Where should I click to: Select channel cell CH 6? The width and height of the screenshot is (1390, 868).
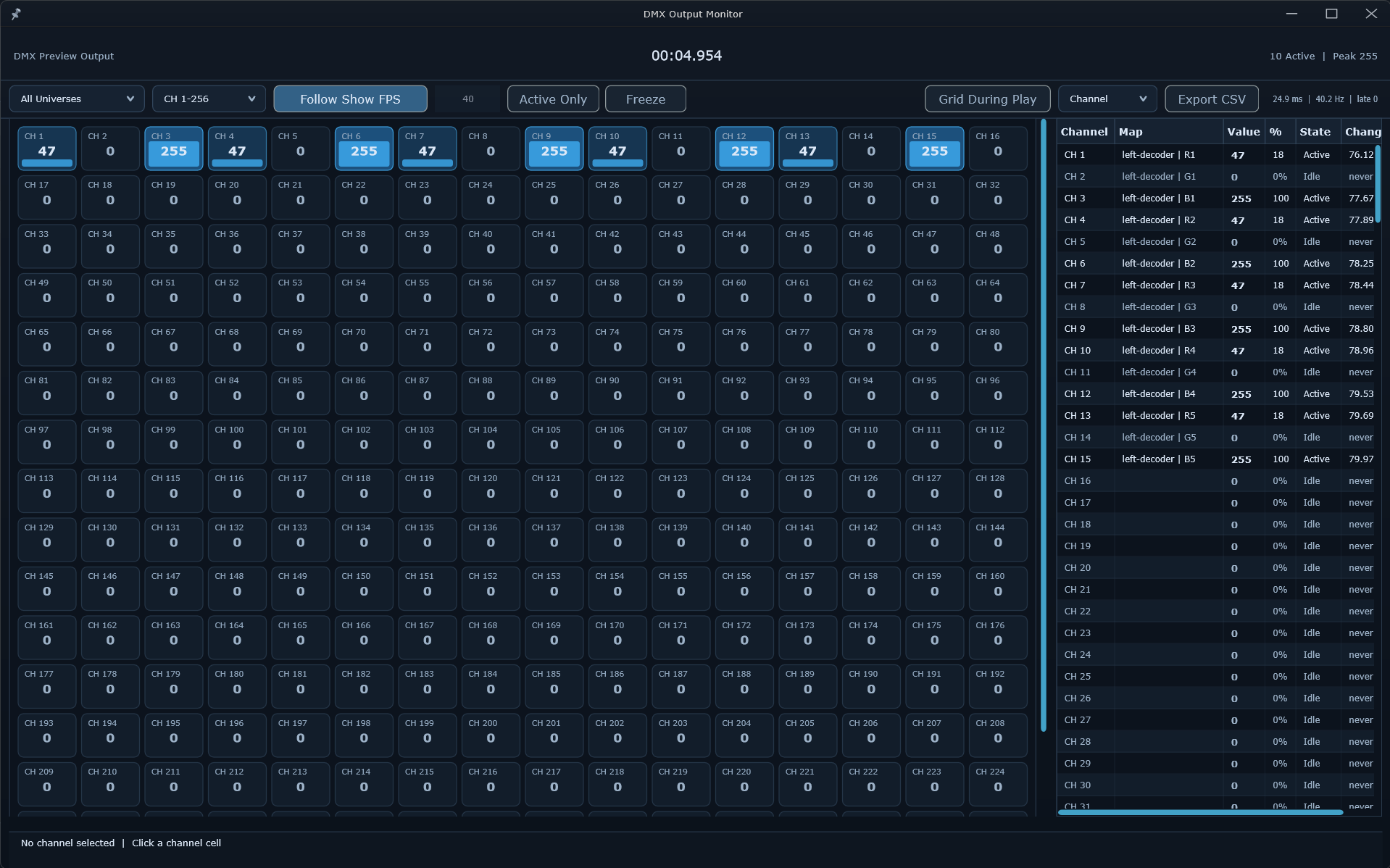(x=364, y=149)
